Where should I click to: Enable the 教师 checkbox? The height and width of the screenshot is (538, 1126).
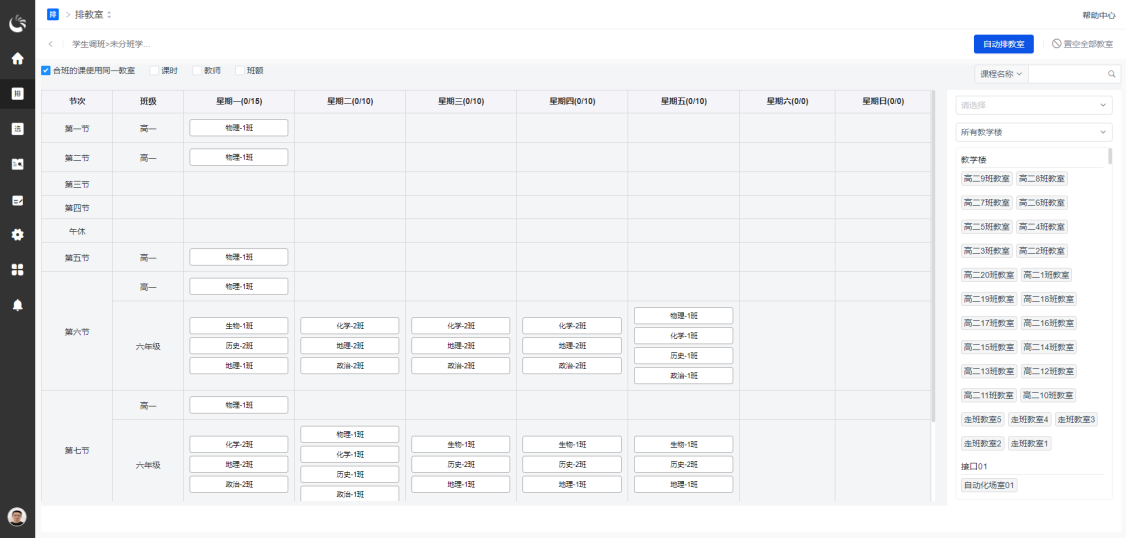tap(197, 71)
